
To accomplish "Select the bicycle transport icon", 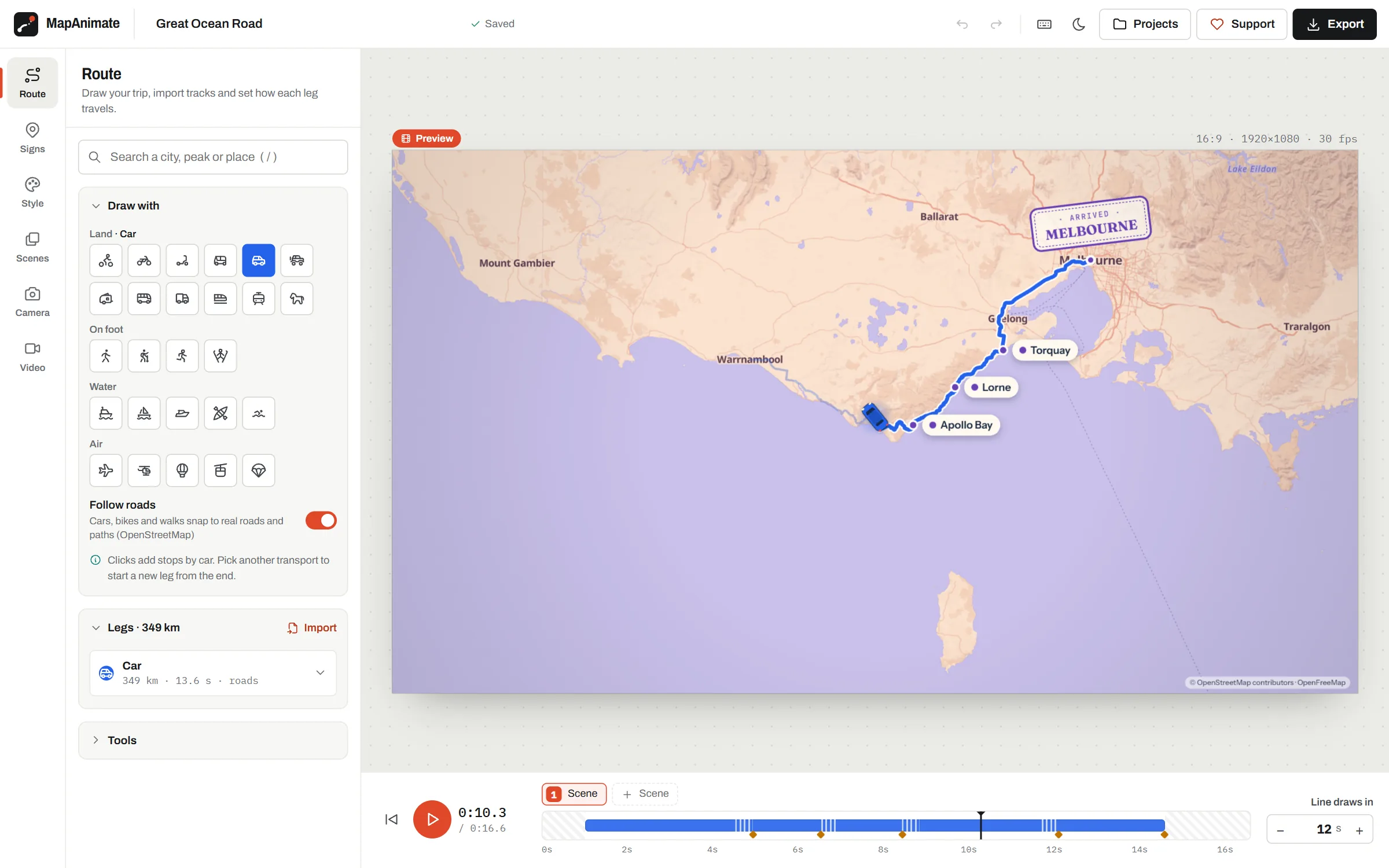I will (x=106, y=260).
